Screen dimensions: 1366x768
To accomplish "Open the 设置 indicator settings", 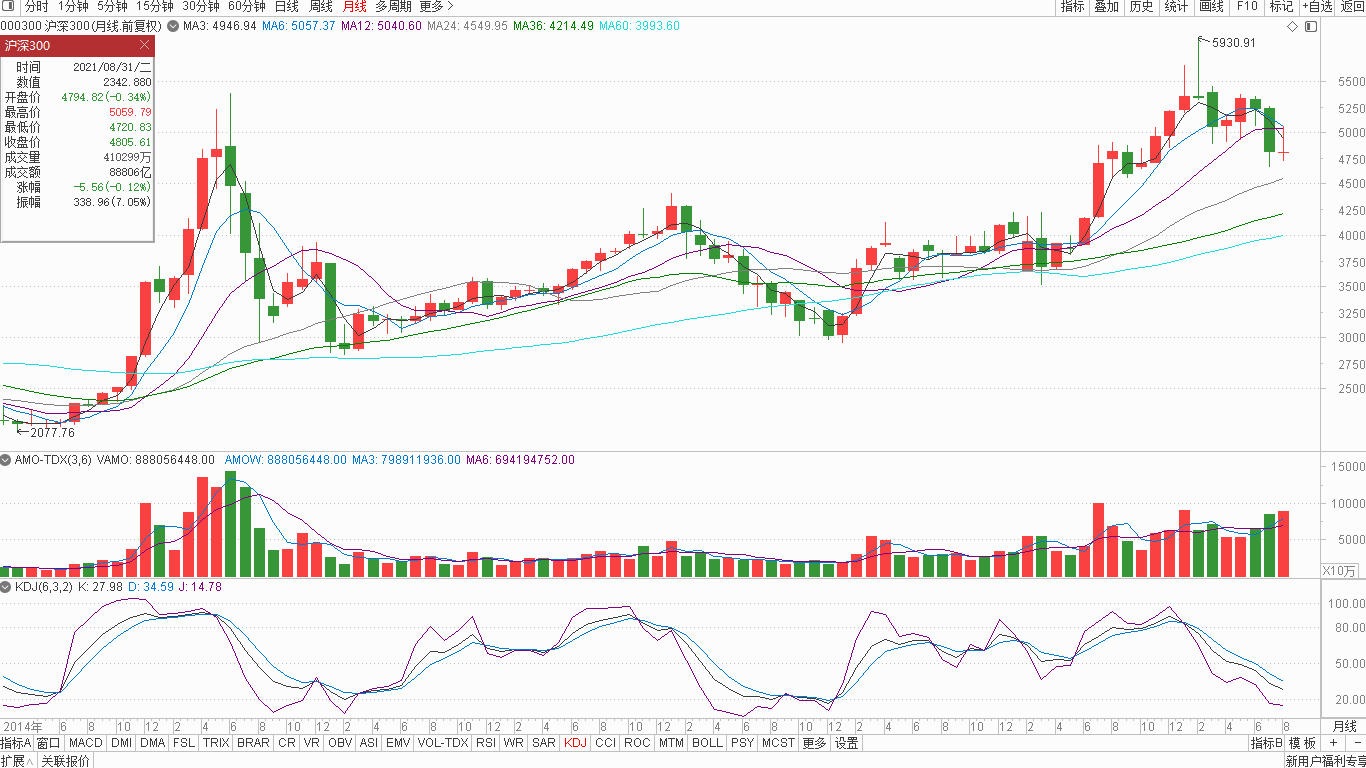I will click(x=846, y=743).
